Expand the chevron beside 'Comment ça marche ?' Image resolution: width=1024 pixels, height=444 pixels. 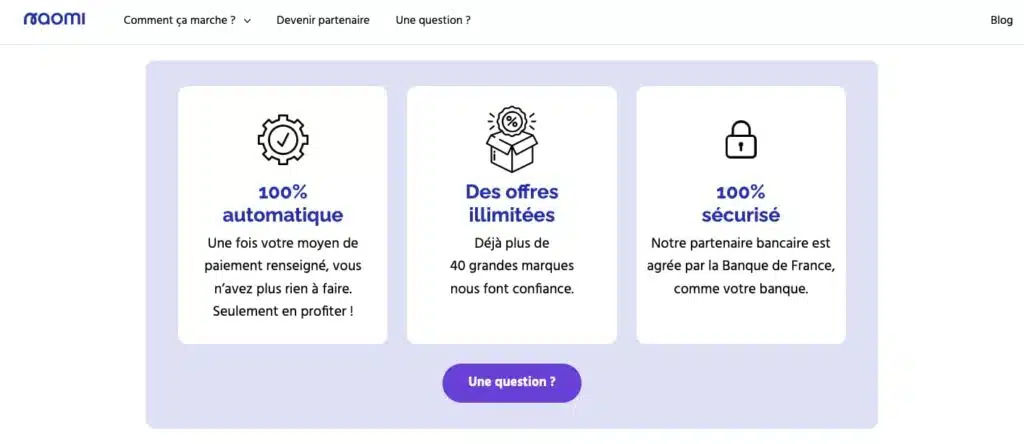click(247, 20)
